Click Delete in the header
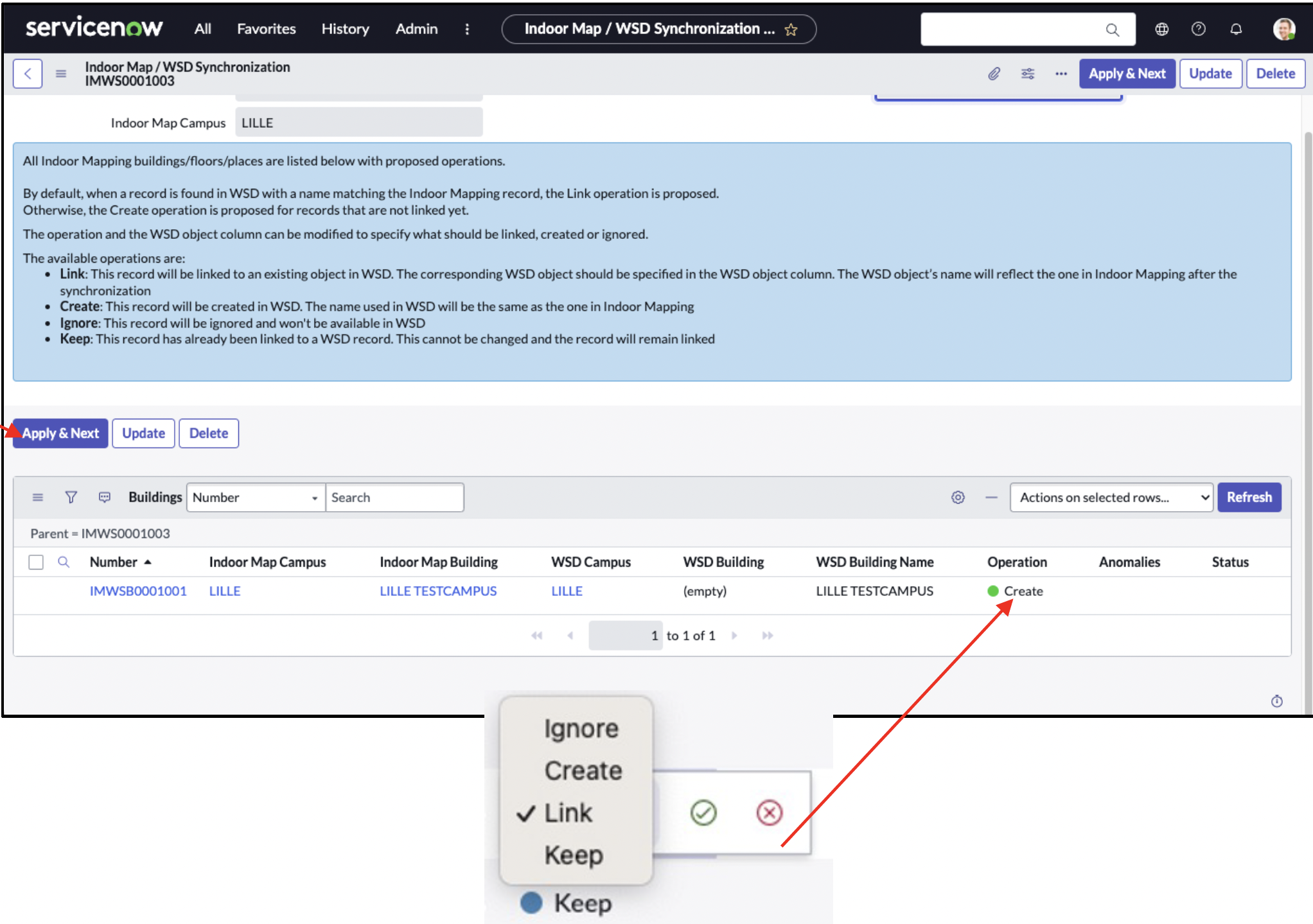 point(1276,74)
